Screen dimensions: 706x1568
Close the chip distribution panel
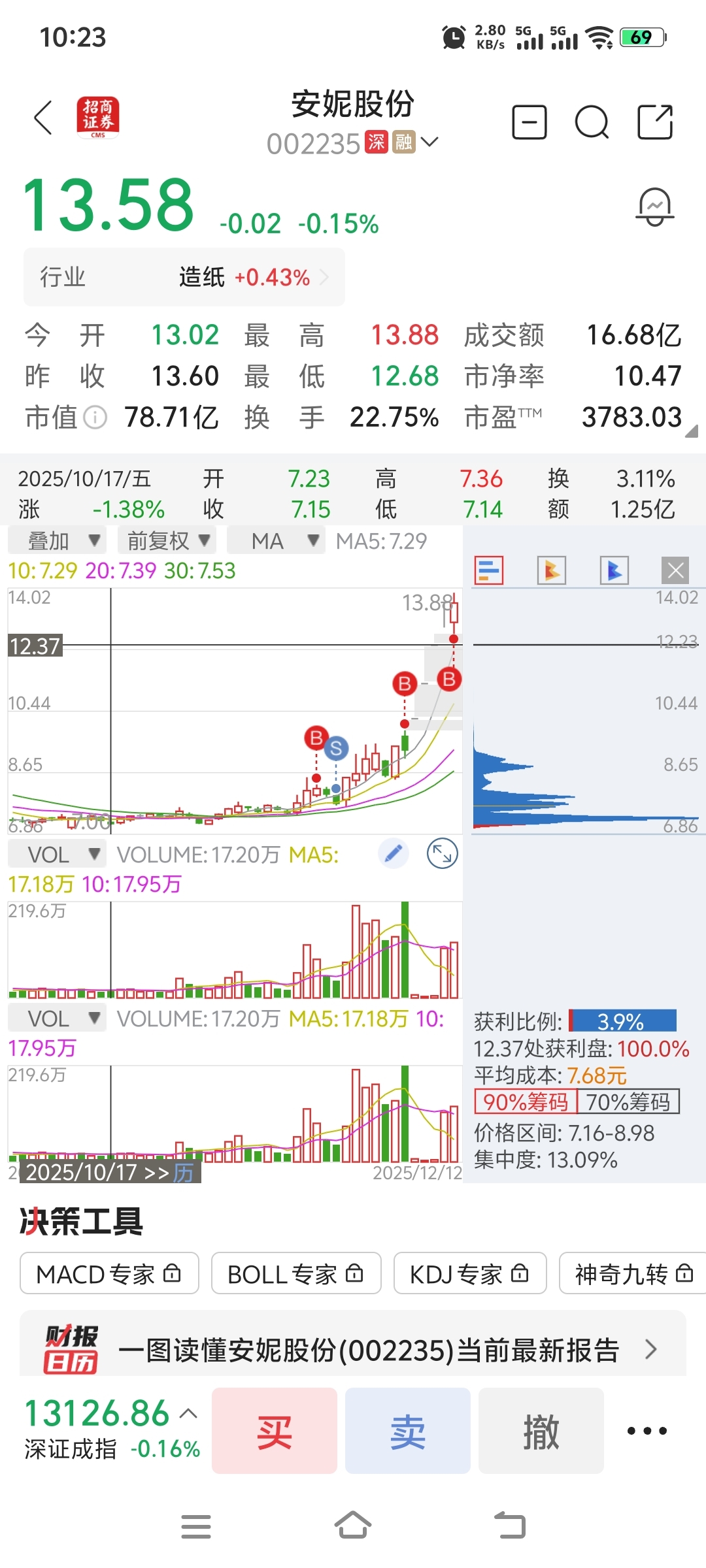click(x=676, y=570)
